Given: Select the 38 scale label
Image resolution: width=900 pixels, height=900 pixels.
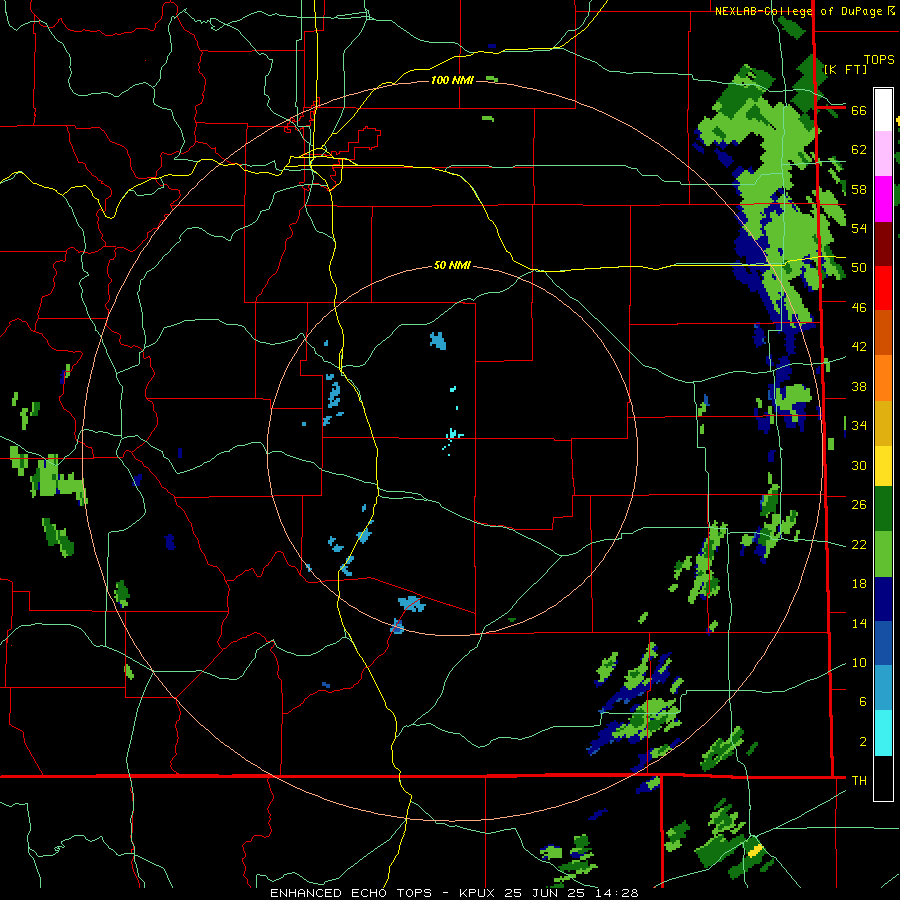Looking at the screenshot, I should click(x=859, y=386).
